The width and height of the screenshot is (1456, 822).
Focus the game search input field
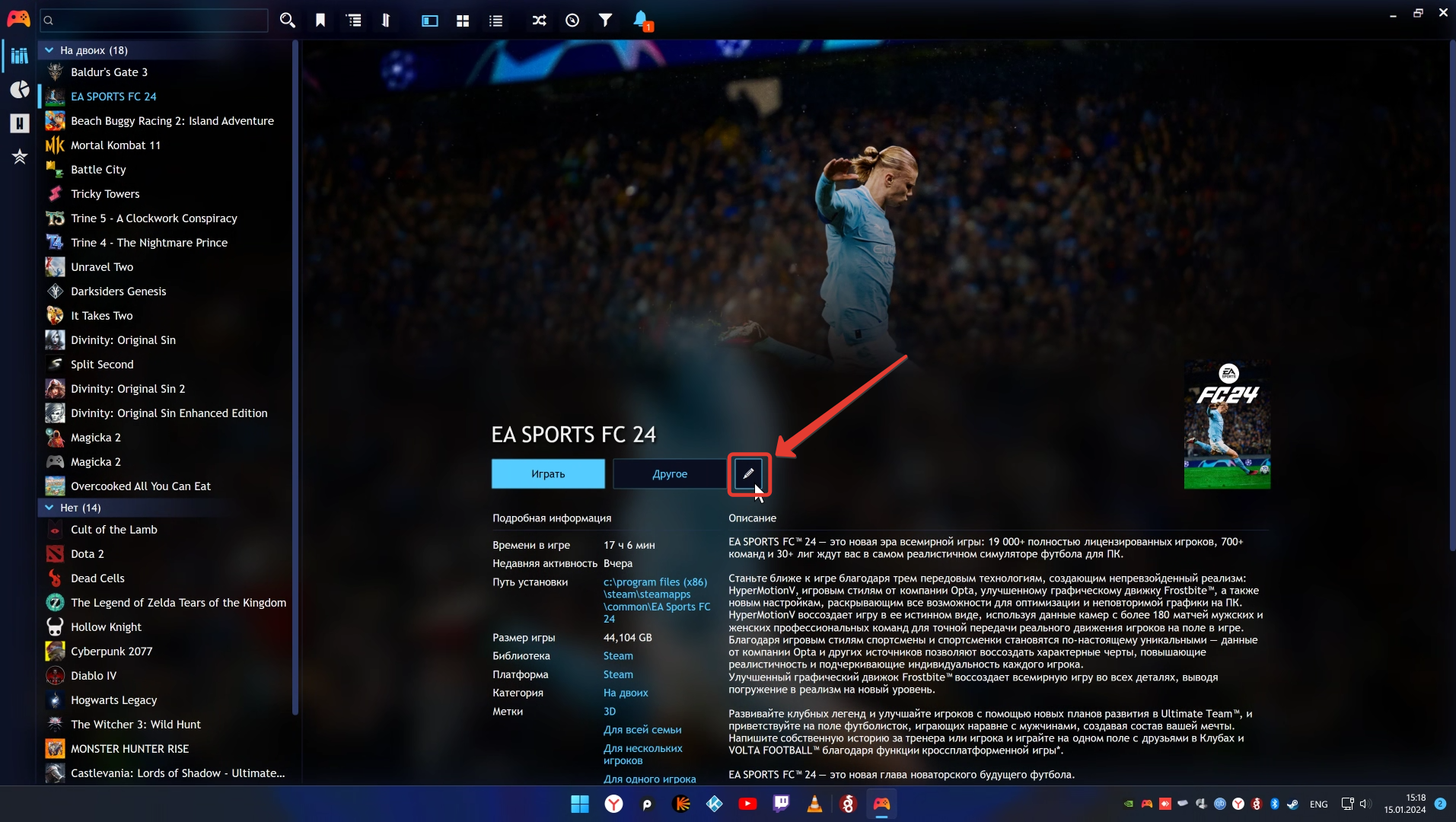point(155,21)
